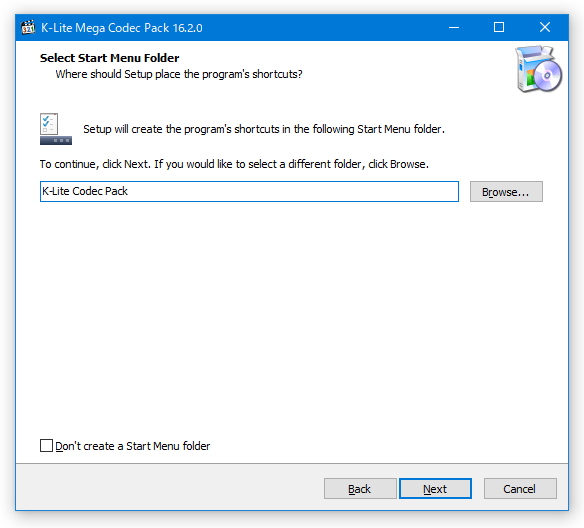Image resolution: width=584 pixels, height=528 pixels.
Task: Click the "Where should Setup place" subtitle
Action: click(179, 74)
